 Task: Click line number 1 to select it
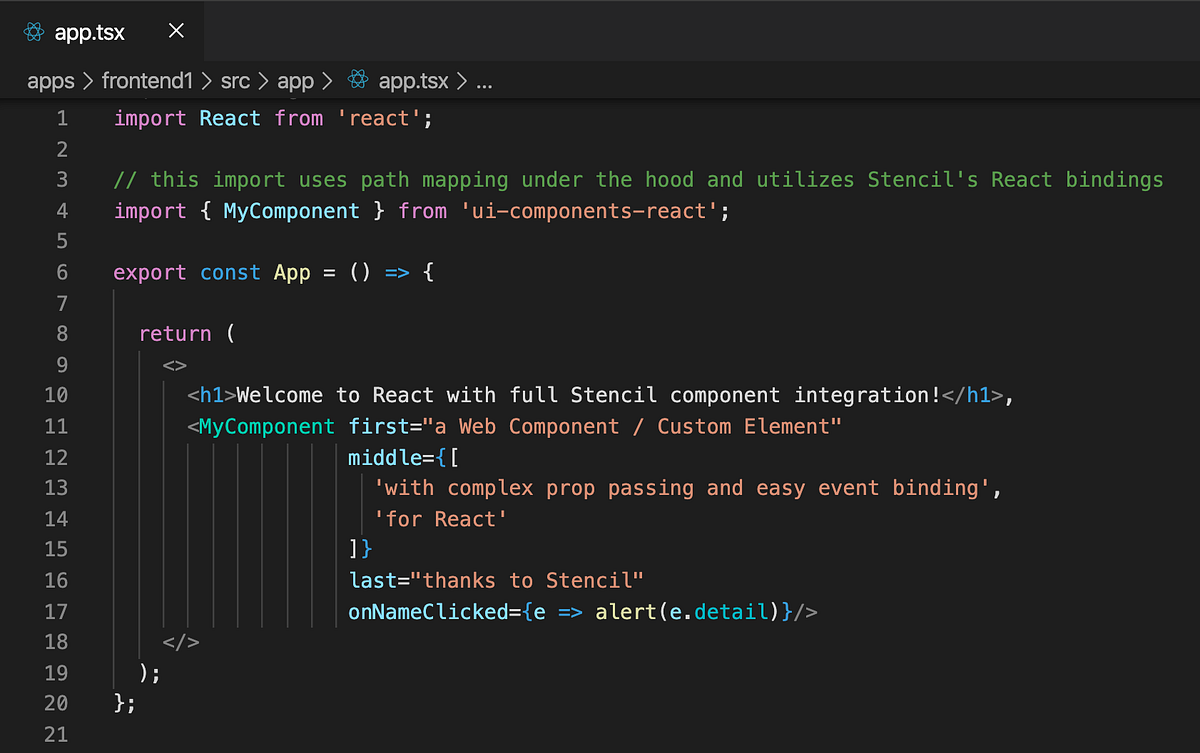[62, 118]
